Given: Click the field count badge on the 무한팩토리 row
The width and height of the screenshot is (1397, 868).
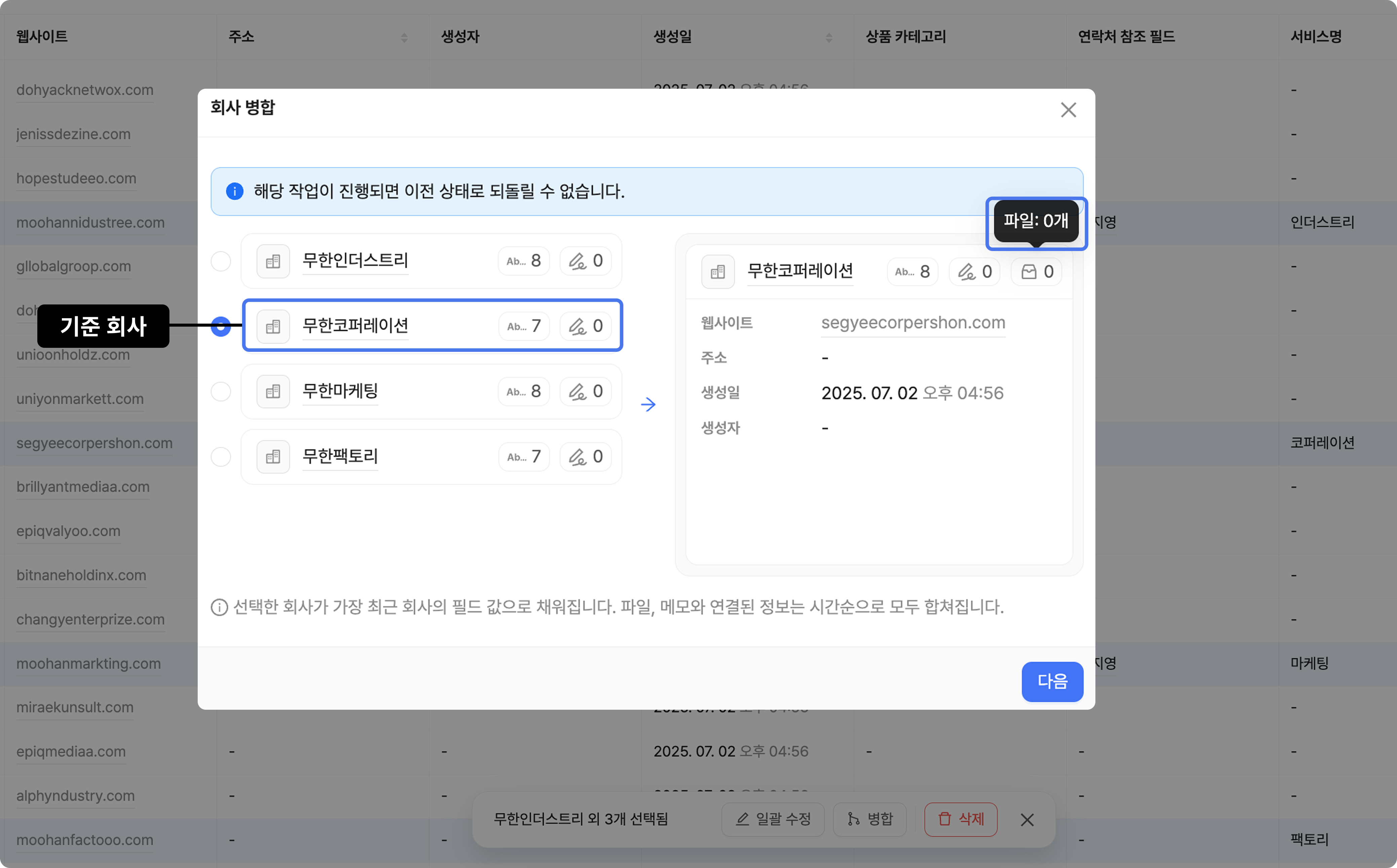Looking at the screenshot, I should tap(524, 457).
